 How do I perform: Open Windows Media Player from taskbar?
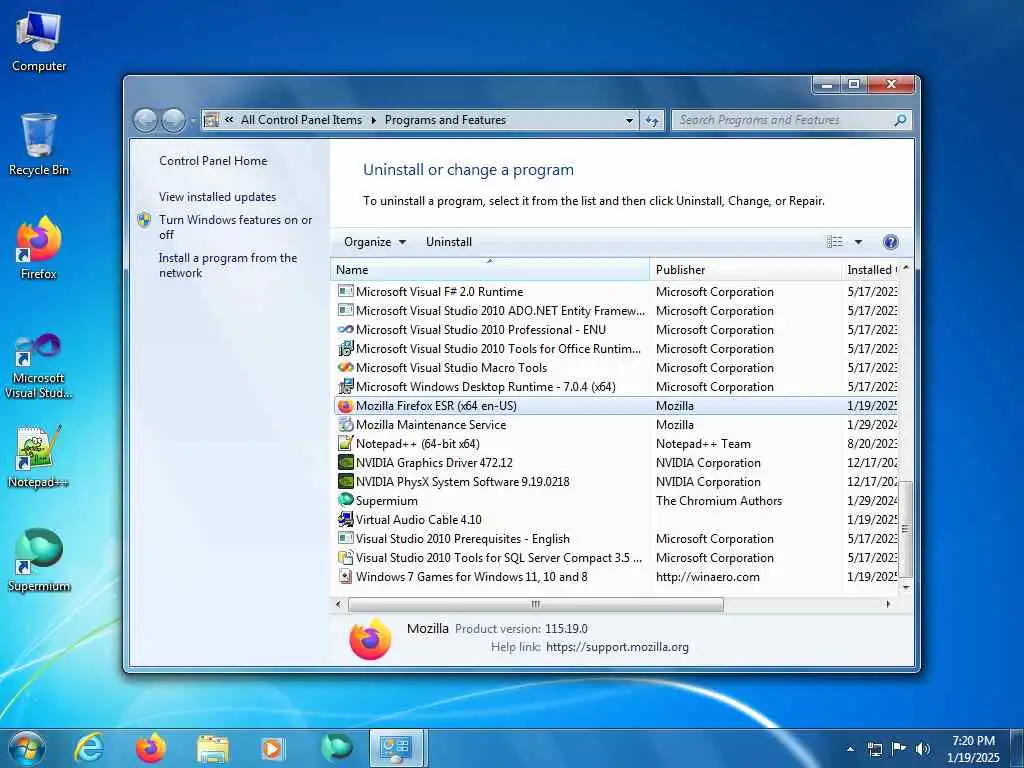[272, 748]
